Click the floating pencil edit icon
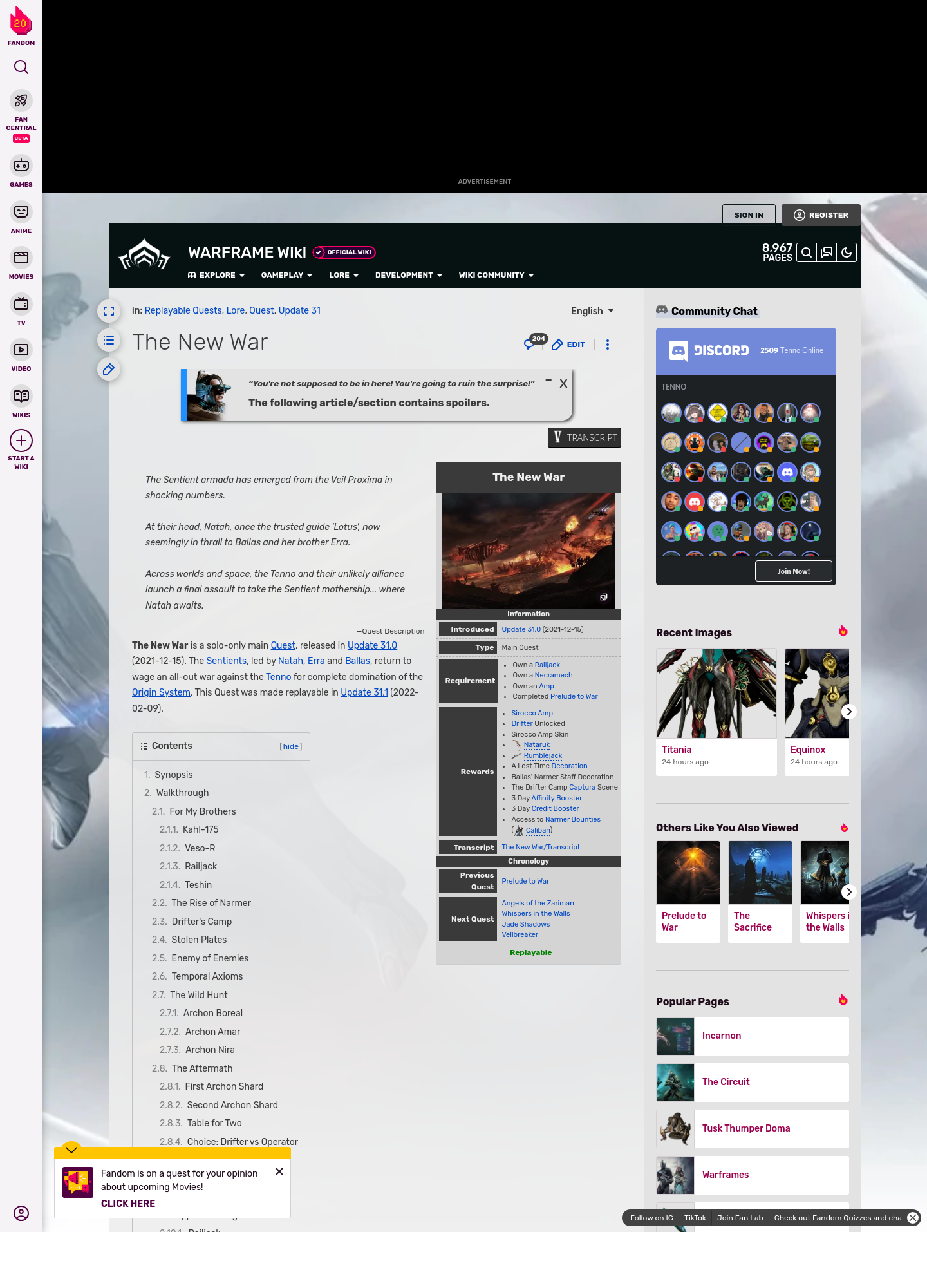 pyautogui.click(x=109, y=369)
